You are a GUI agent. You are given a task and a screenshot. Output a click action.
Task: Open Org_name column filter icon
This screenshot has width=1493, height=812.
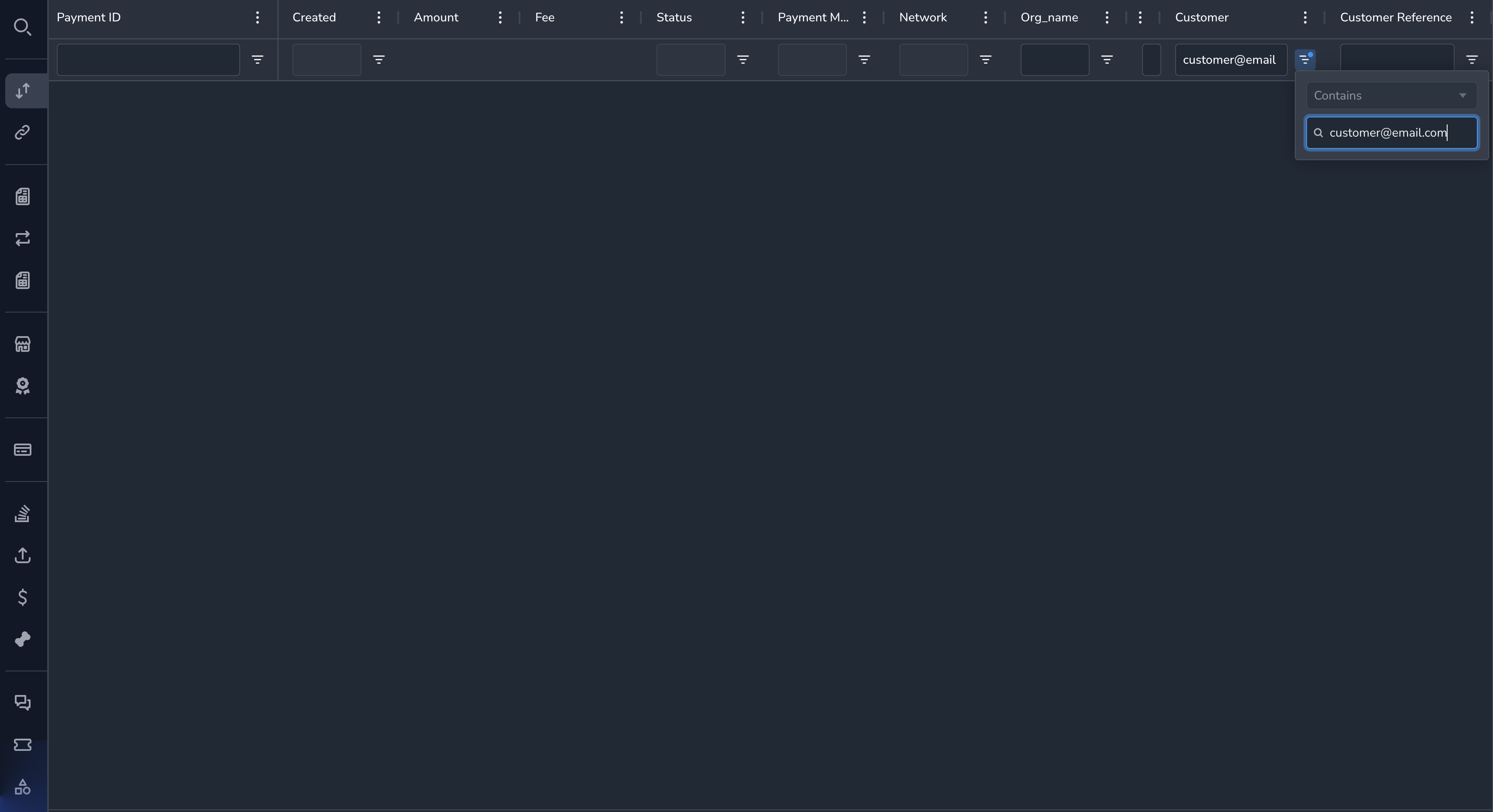click(x=1107, y=60)
